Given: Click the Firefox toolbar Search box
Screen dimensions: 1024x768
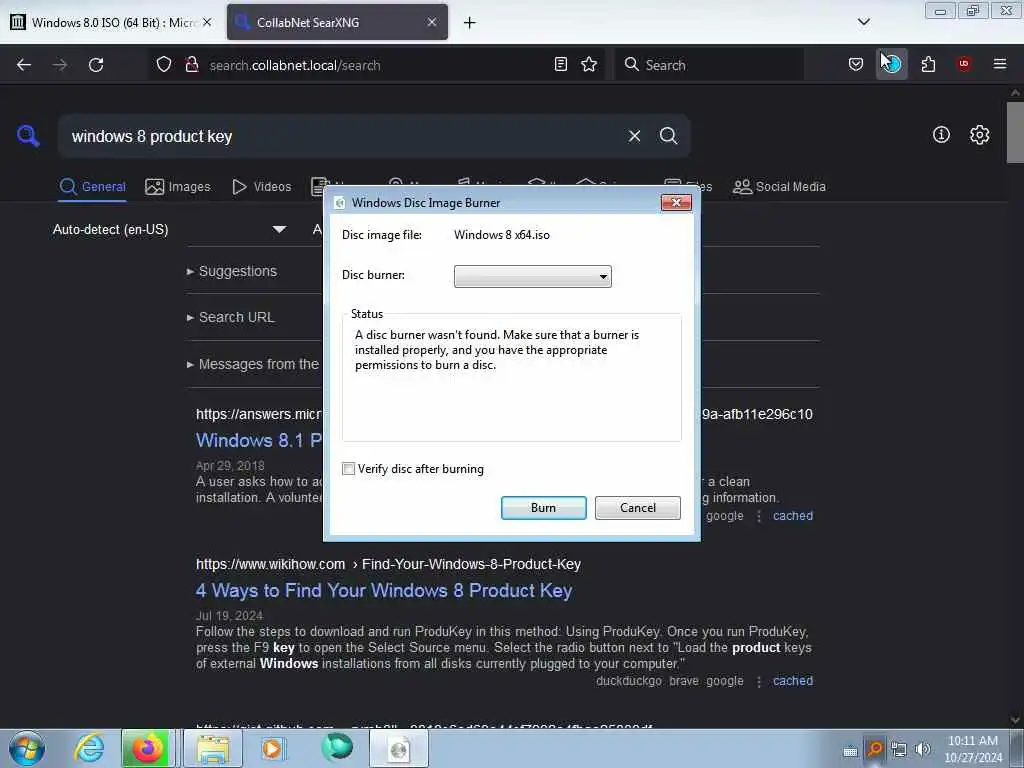Looking at the screenshot, I should coord(709,65).
